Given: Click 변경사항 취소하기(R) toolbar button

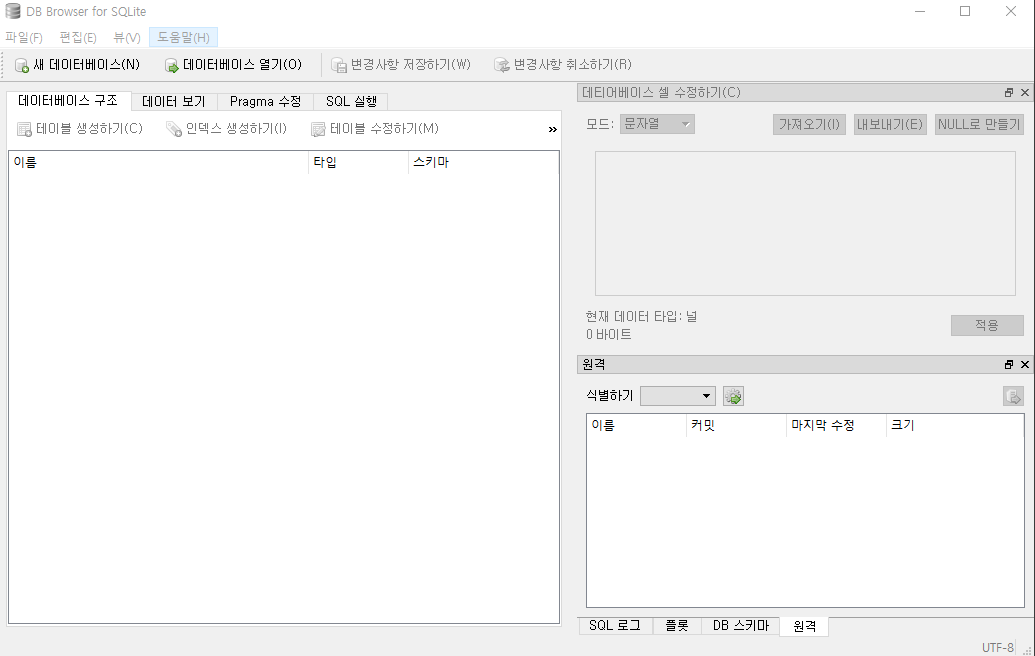Looking at the screenshot, I should [563, 65].
